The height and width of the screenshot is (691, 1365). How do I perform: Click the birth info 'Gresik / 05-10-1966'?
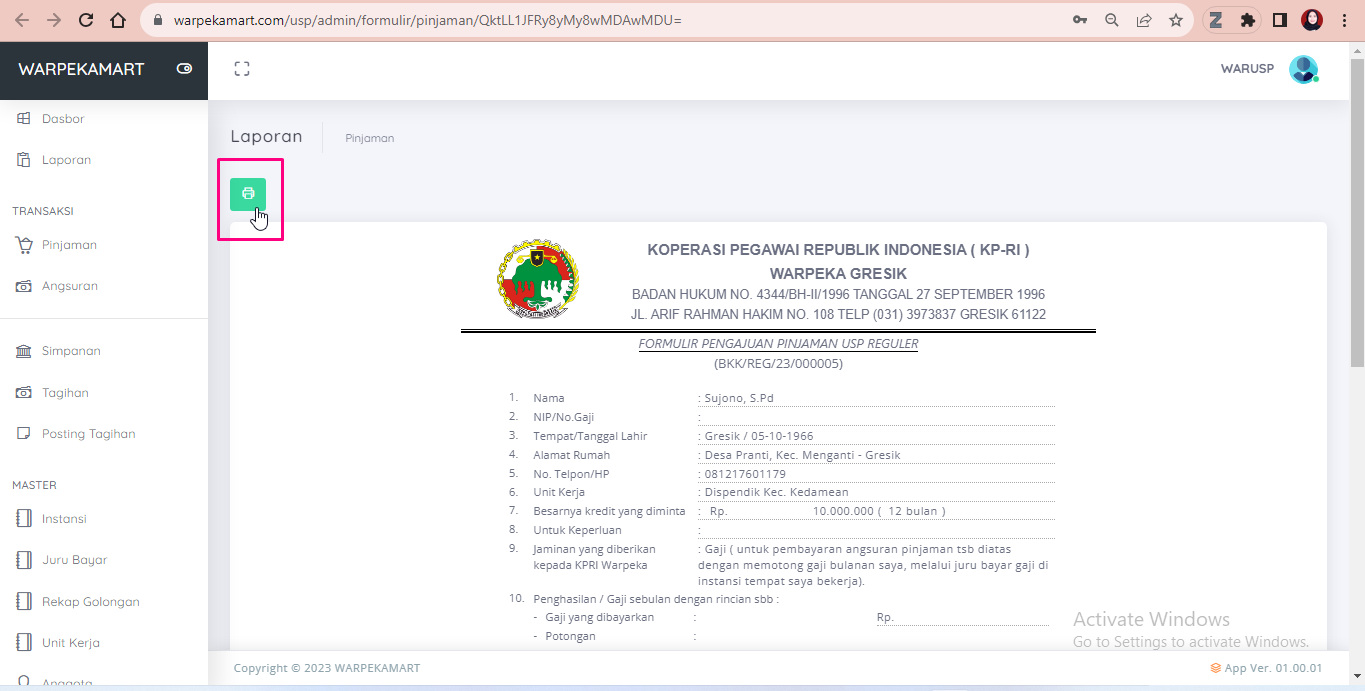(759, 436)
